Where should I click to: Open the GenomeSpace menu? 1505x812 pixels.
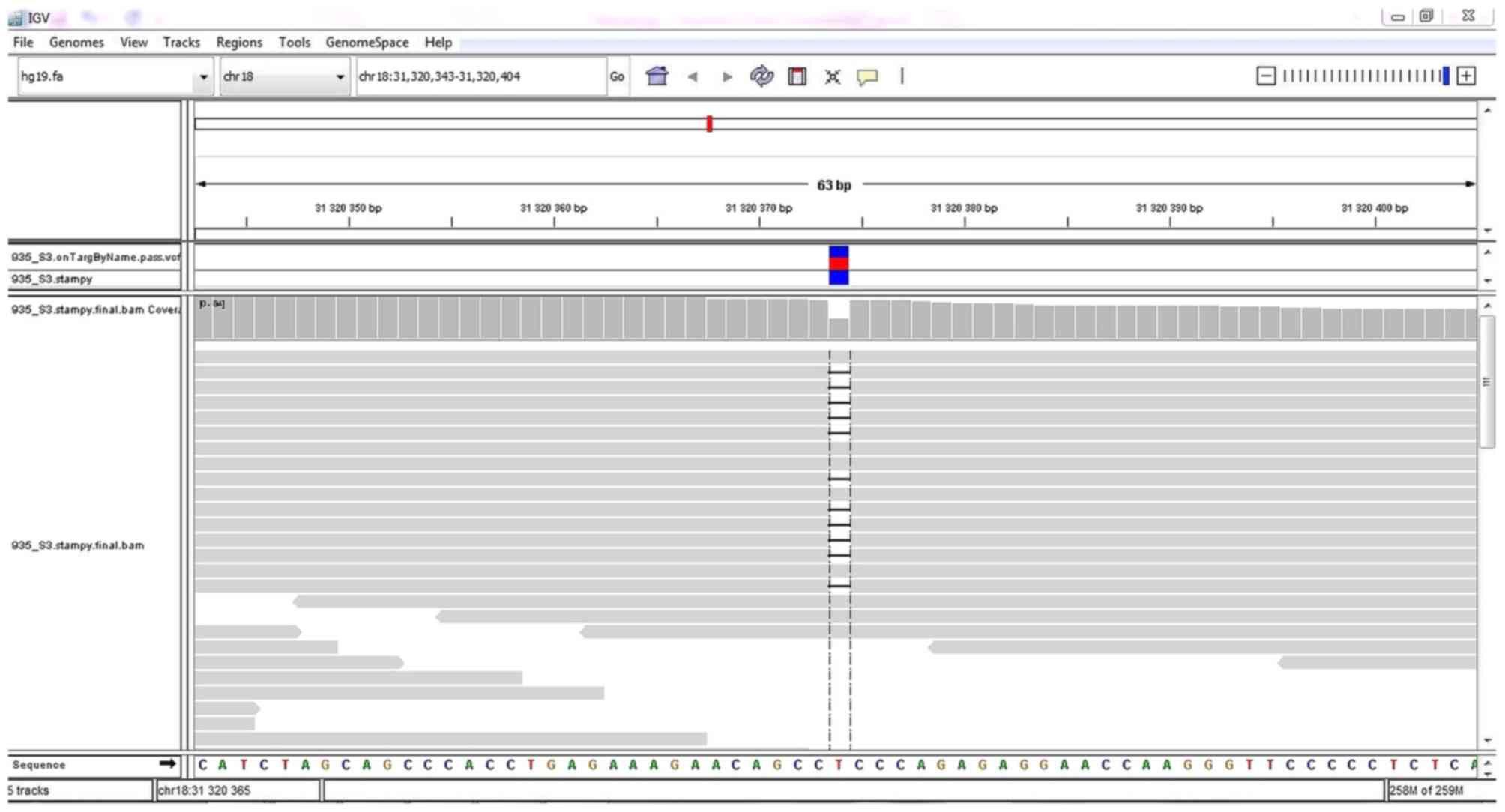tap(367, 43)
